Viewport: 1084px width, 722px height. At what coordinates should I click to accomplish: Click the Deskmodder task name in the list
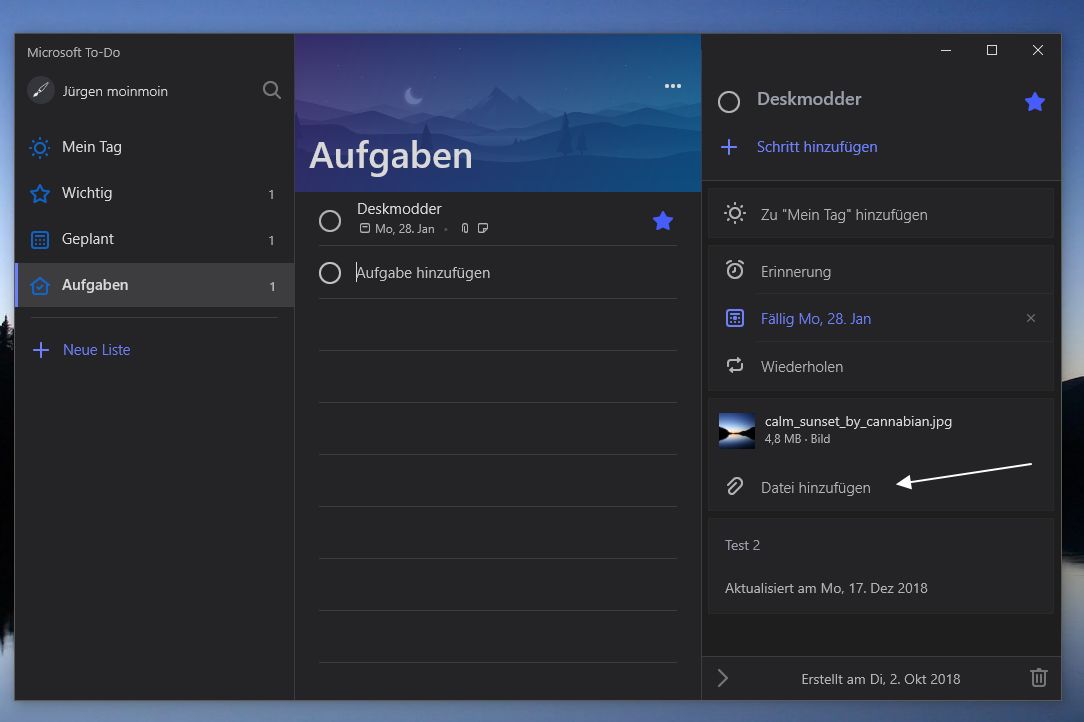coord(399,209)
